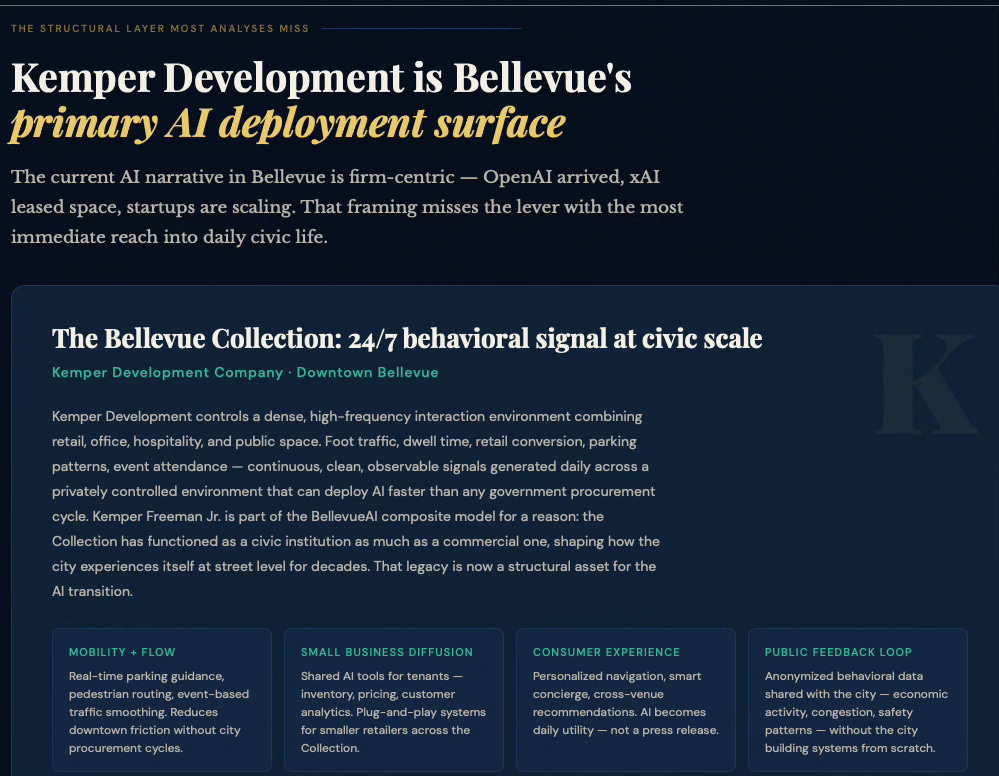Click the green 'Kemper Development Company · Downtown Bellevue' subtitle
This screenshot has height=776, width=999.
(245, 373)
